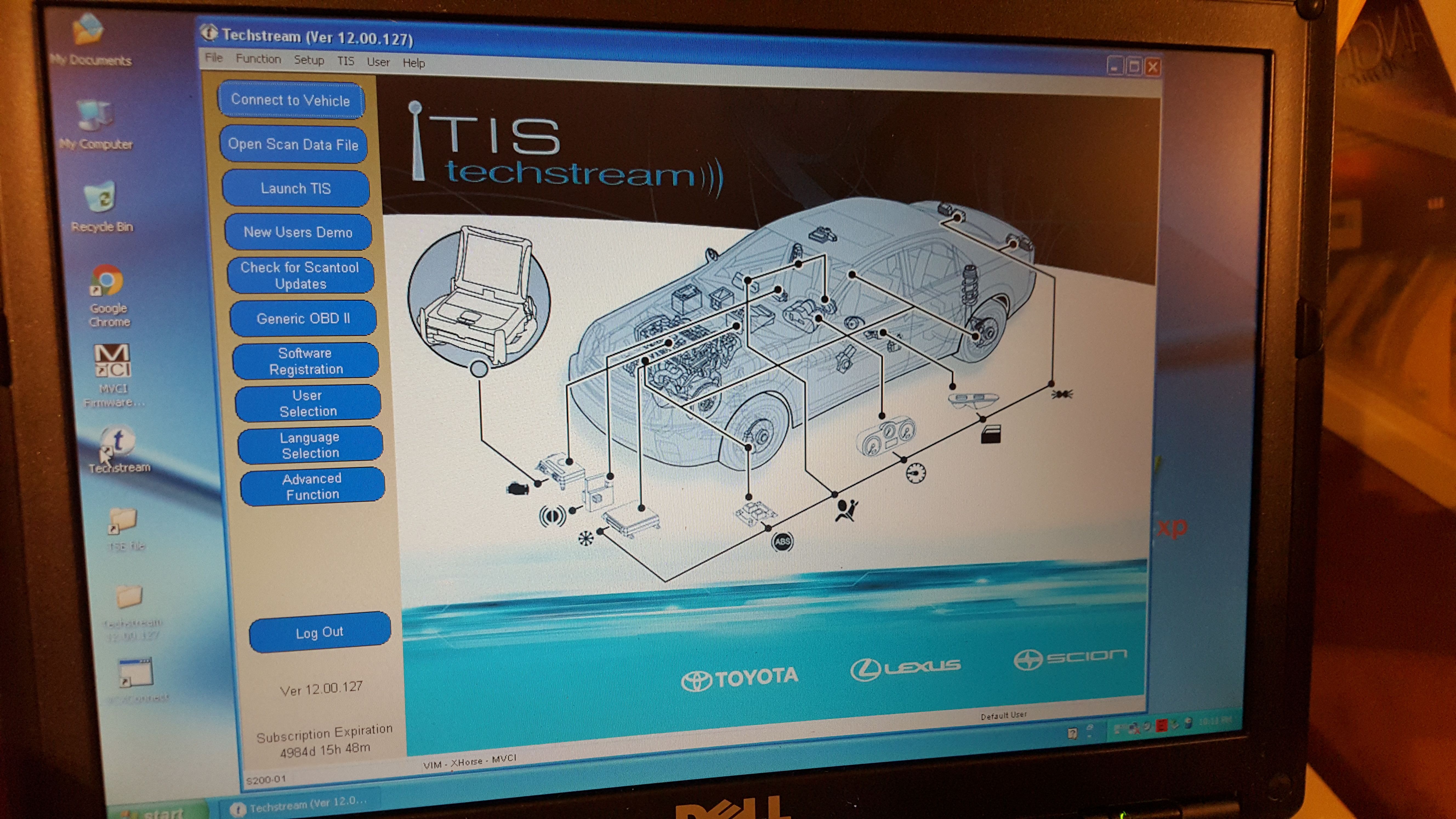Open the Function menu
The width and height of the screenshot is (1456, 819).
click(x=258, y=59)
